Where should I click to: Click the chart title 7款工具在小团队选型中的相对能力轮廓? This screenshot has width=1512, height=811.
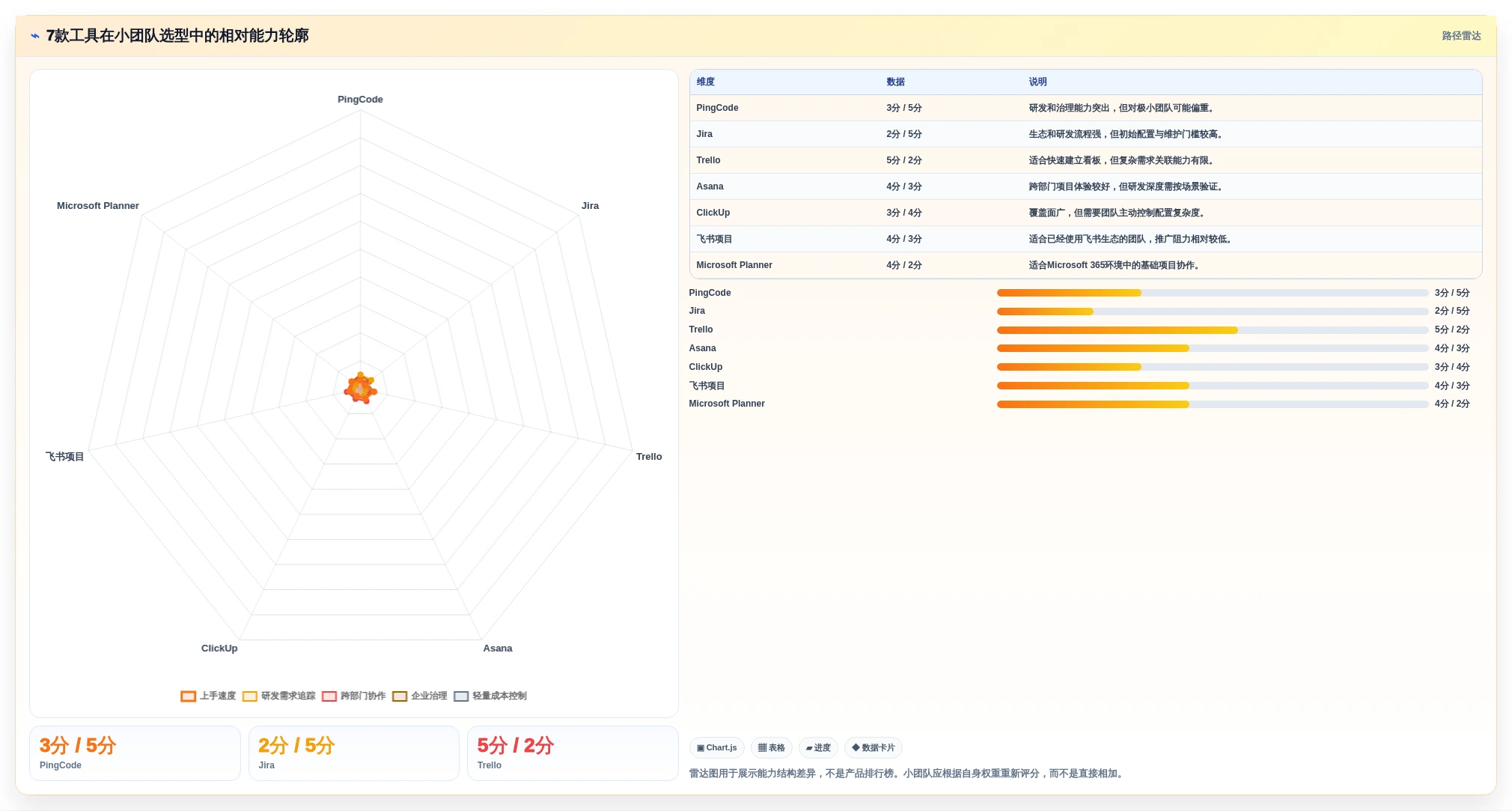pos(177,36)
